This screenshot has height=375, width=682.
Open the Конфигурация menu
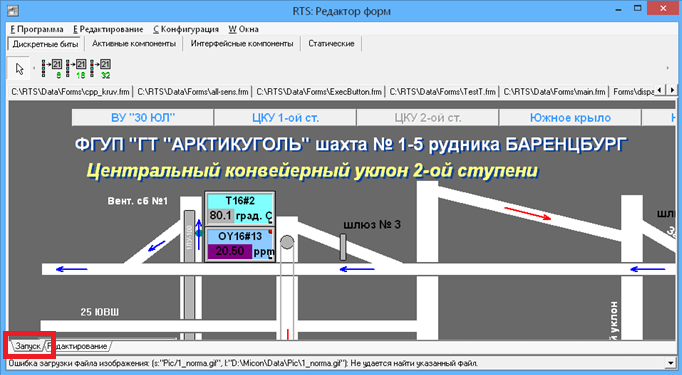pyautogui.click(x=186, y=29)
